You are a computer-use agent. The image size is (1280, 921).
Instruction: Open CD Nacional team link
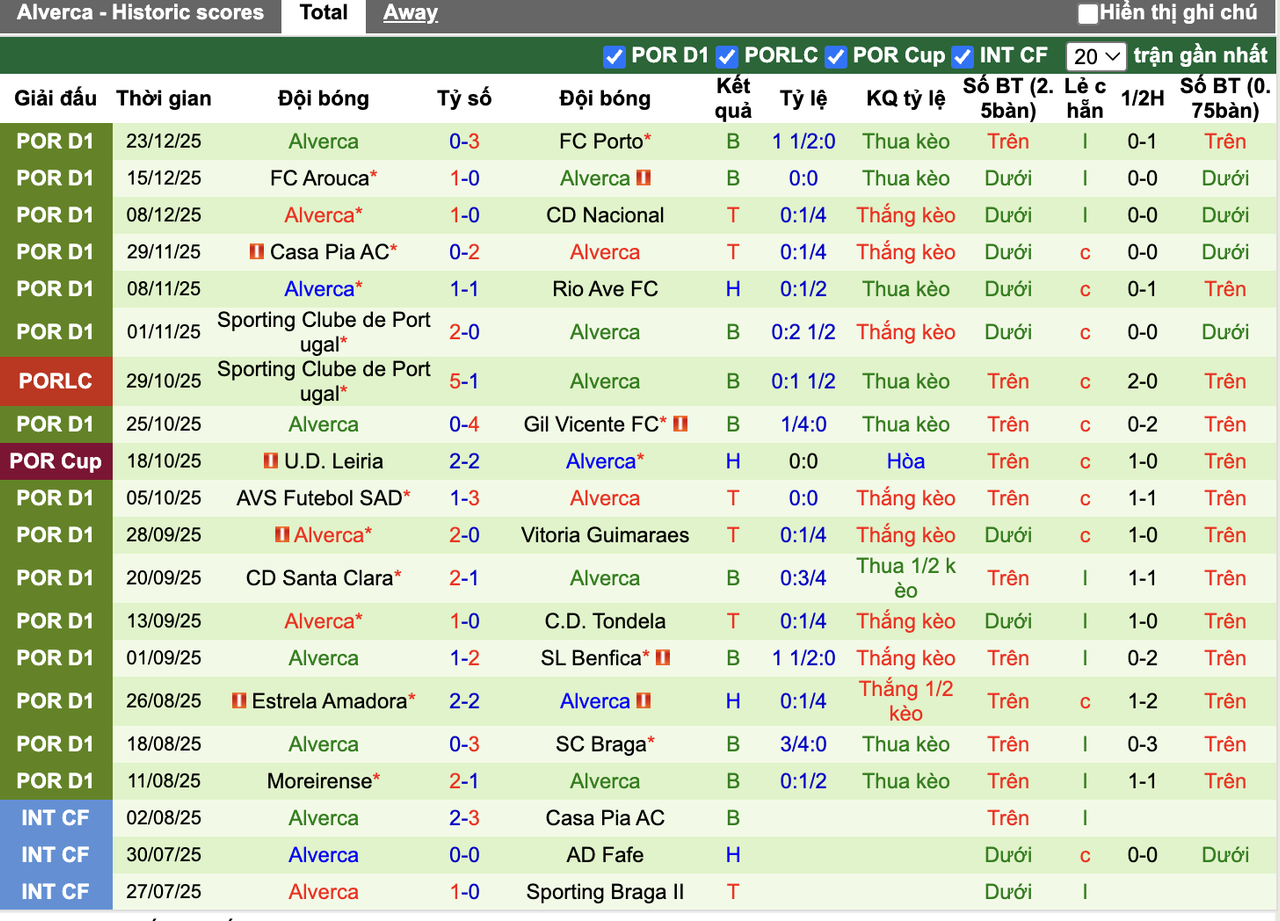(x=605, y=215)
